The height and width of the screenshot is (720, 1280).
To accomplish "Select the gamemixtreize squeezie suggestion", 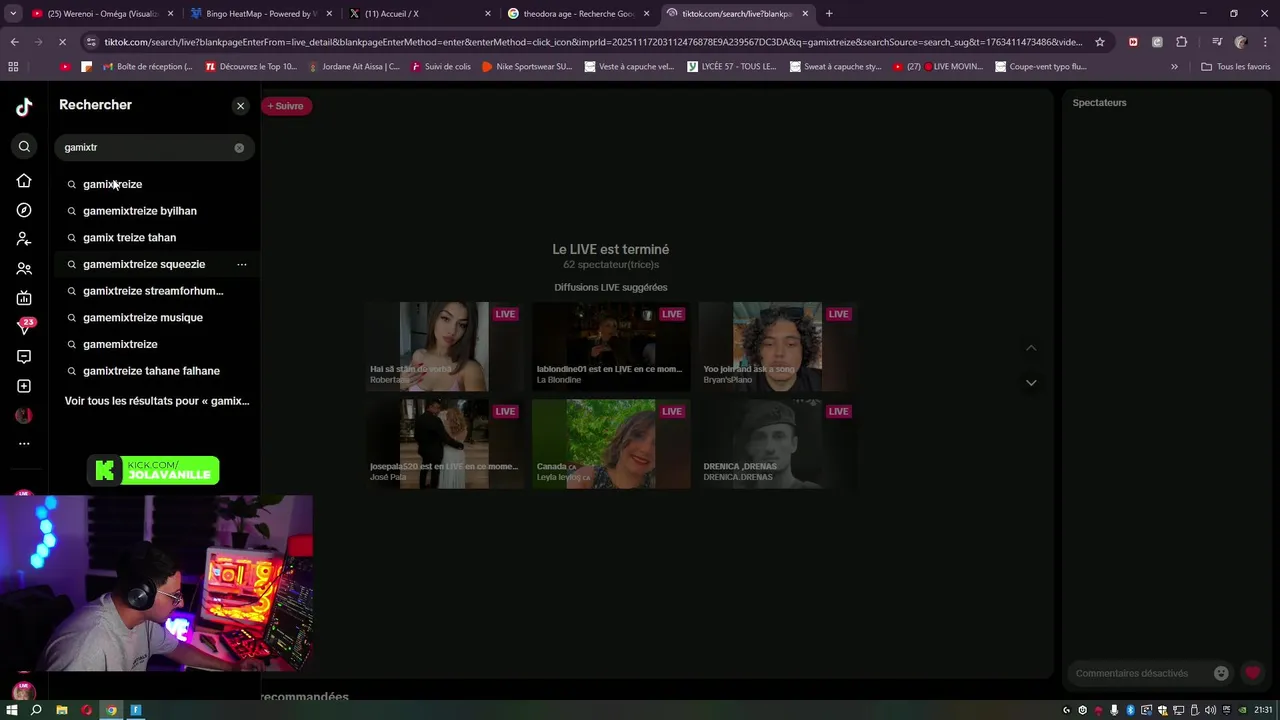I will [x=143, y=264].
